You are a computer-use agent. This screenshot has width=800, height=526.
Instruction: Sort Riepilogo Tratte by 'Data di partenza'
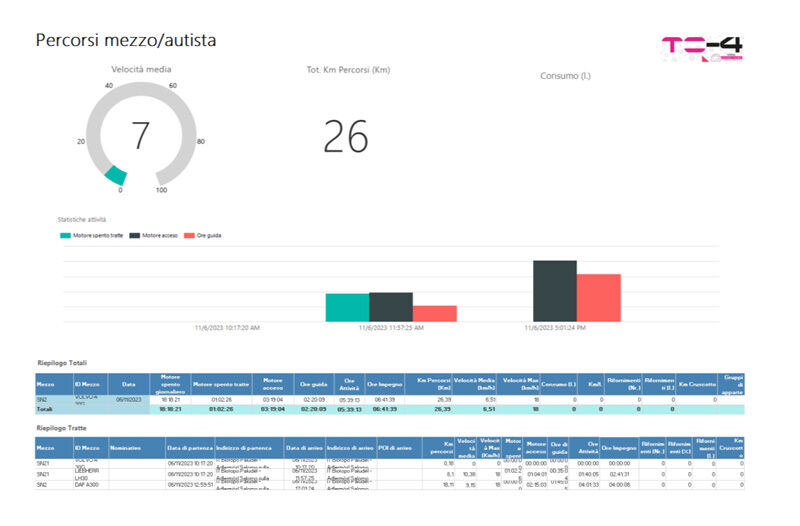coord(189,447)
